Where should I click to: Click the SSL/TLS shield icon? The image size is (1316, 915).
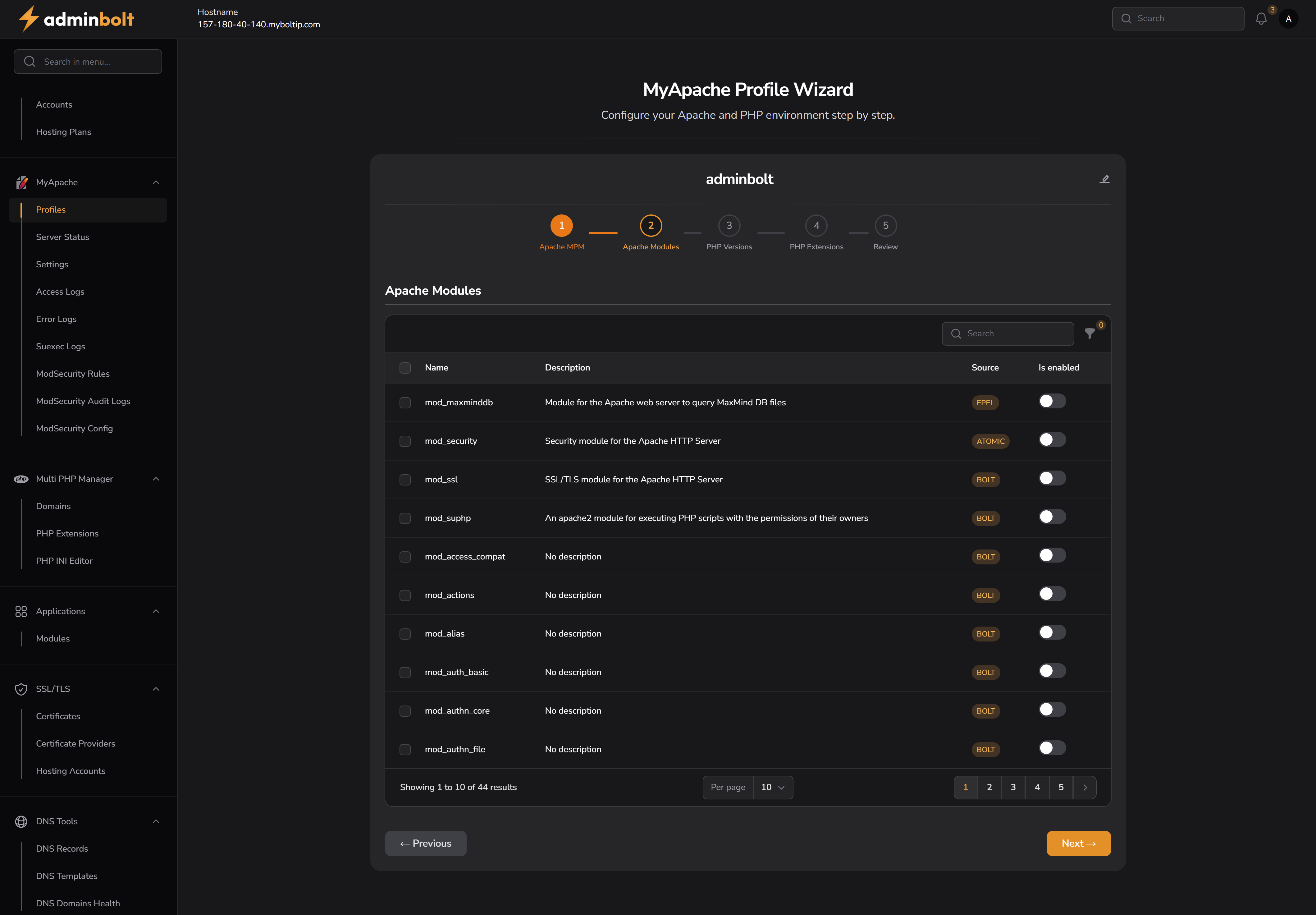click(21, 689)
